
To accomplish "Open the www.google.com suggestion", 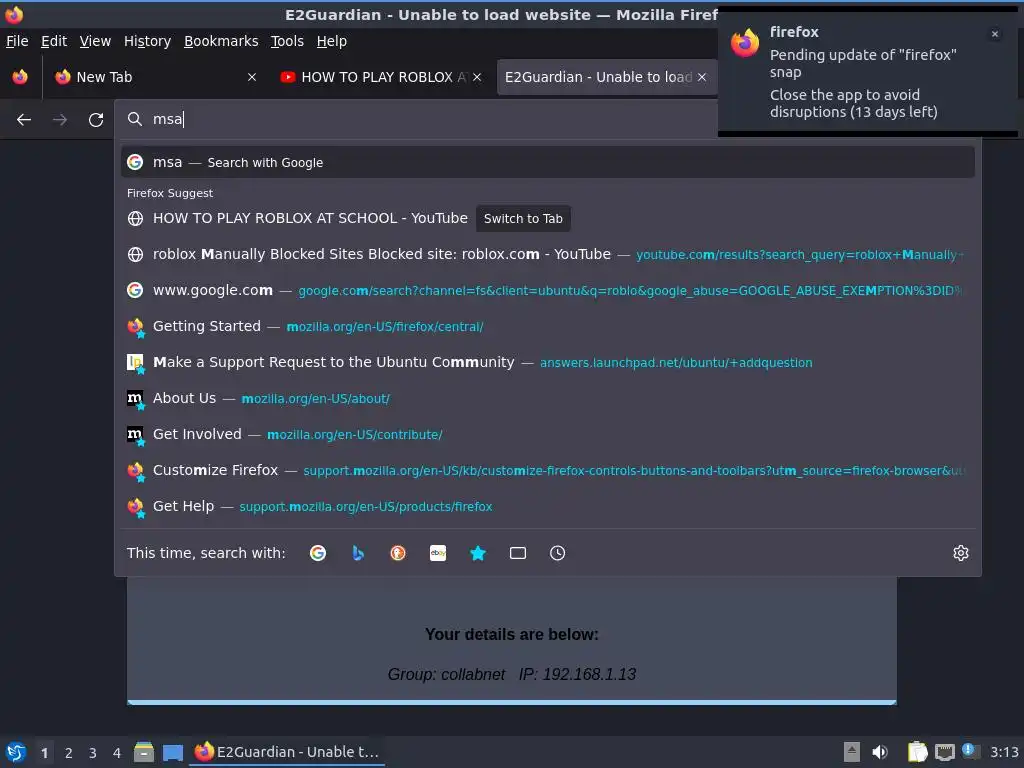I will point(548,290).
